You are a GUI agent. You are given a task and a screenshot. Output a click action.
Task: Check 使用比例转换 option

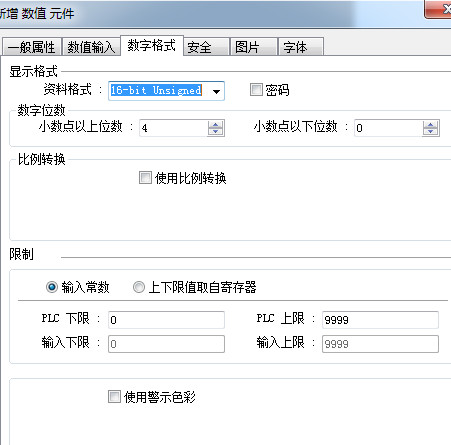145,178
